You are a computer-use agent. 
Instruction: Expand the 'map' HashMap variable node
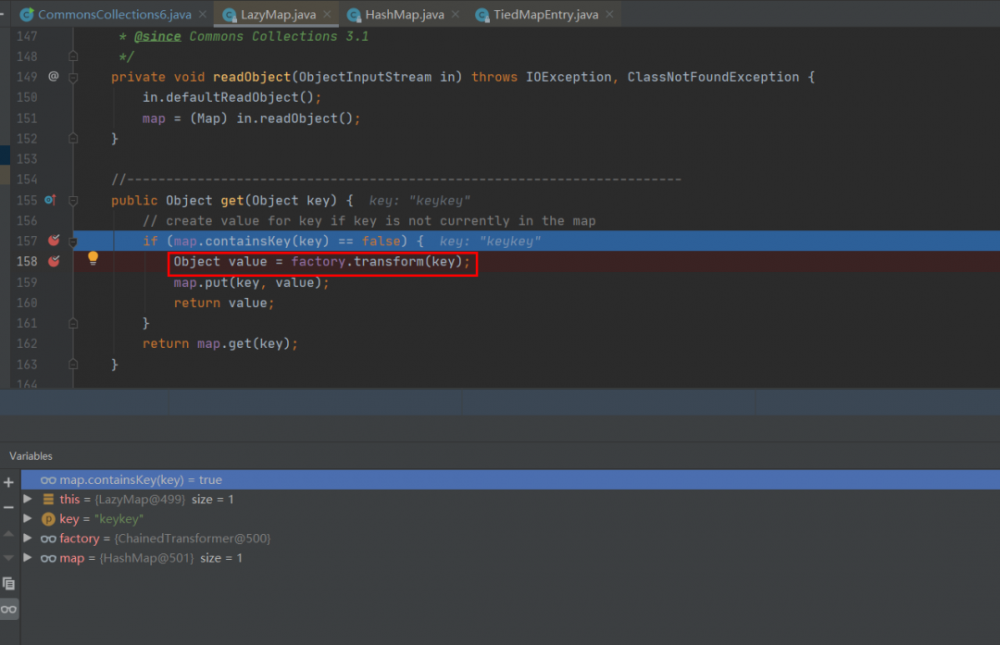[28, 558]
